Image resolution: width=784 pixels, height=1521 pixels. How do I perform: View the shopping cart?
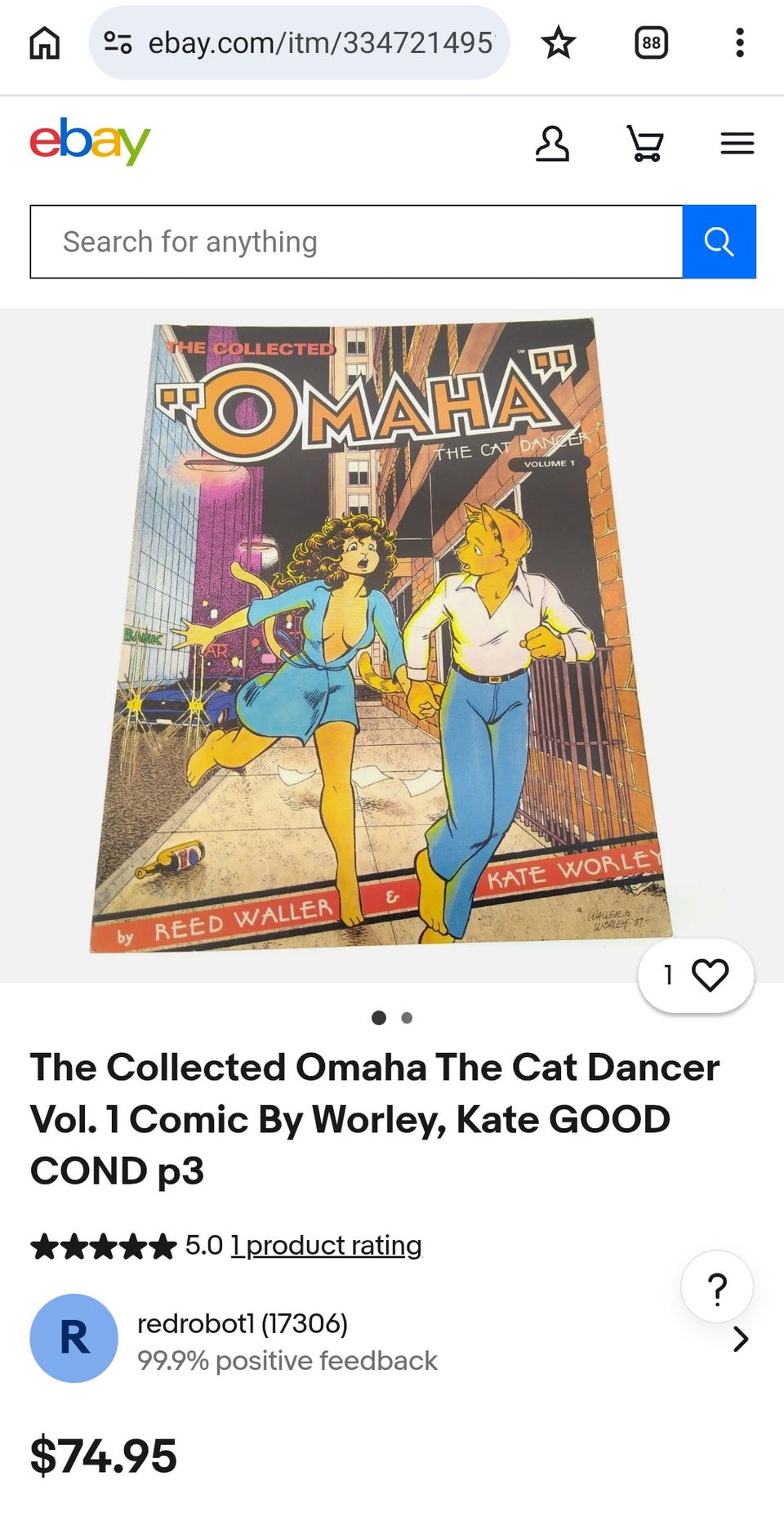(645, 144)
